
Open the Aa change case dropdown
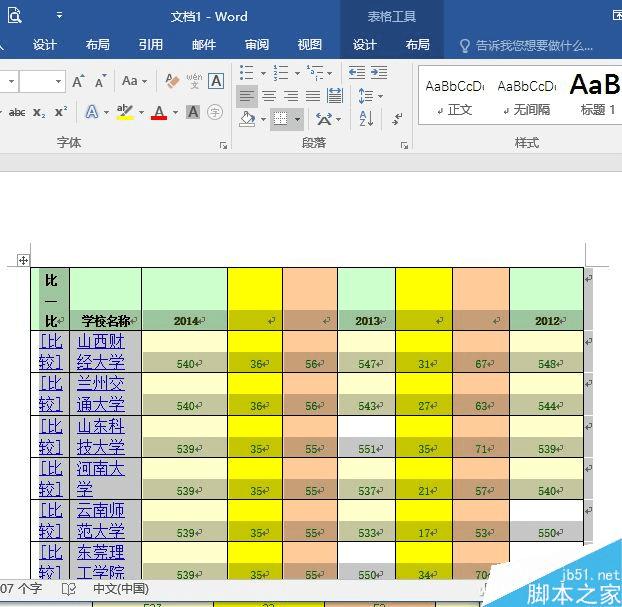(134, 81)
